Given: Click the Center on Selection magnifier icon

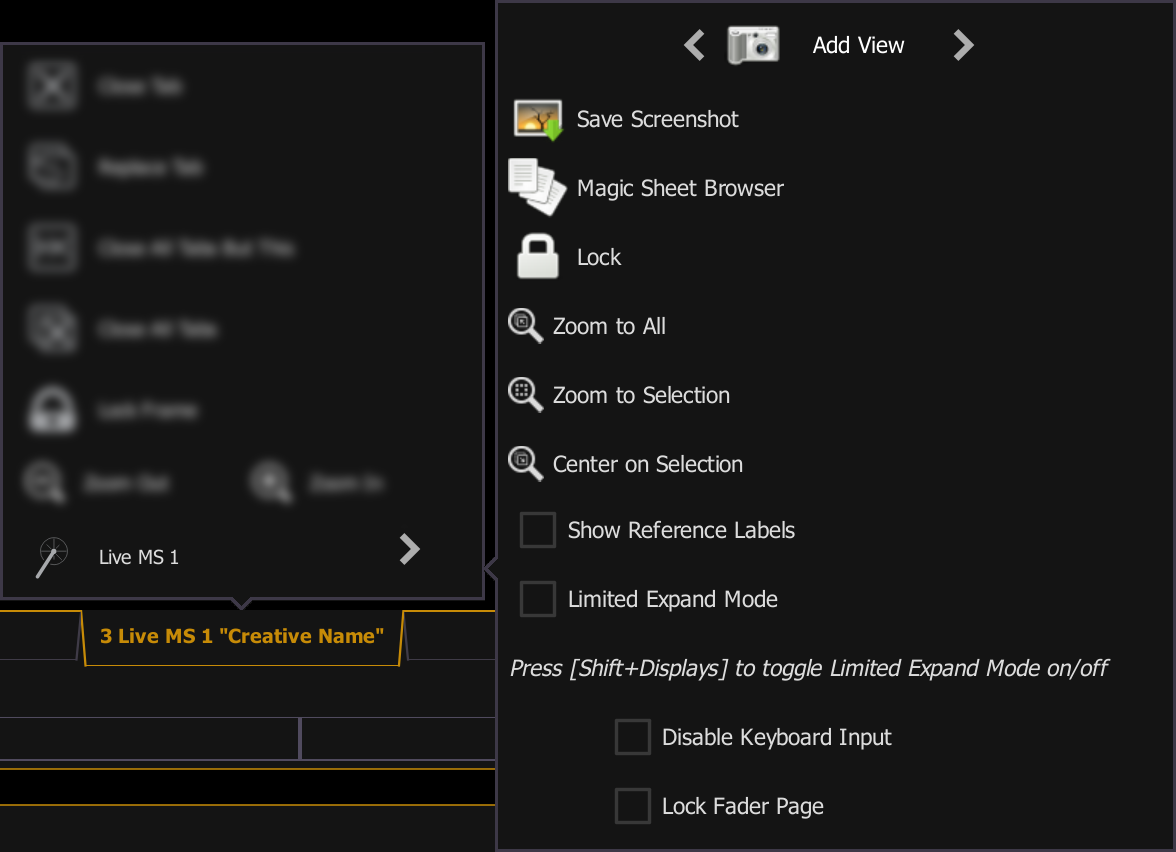Looking at the screenshot, I should pos(525,464).
